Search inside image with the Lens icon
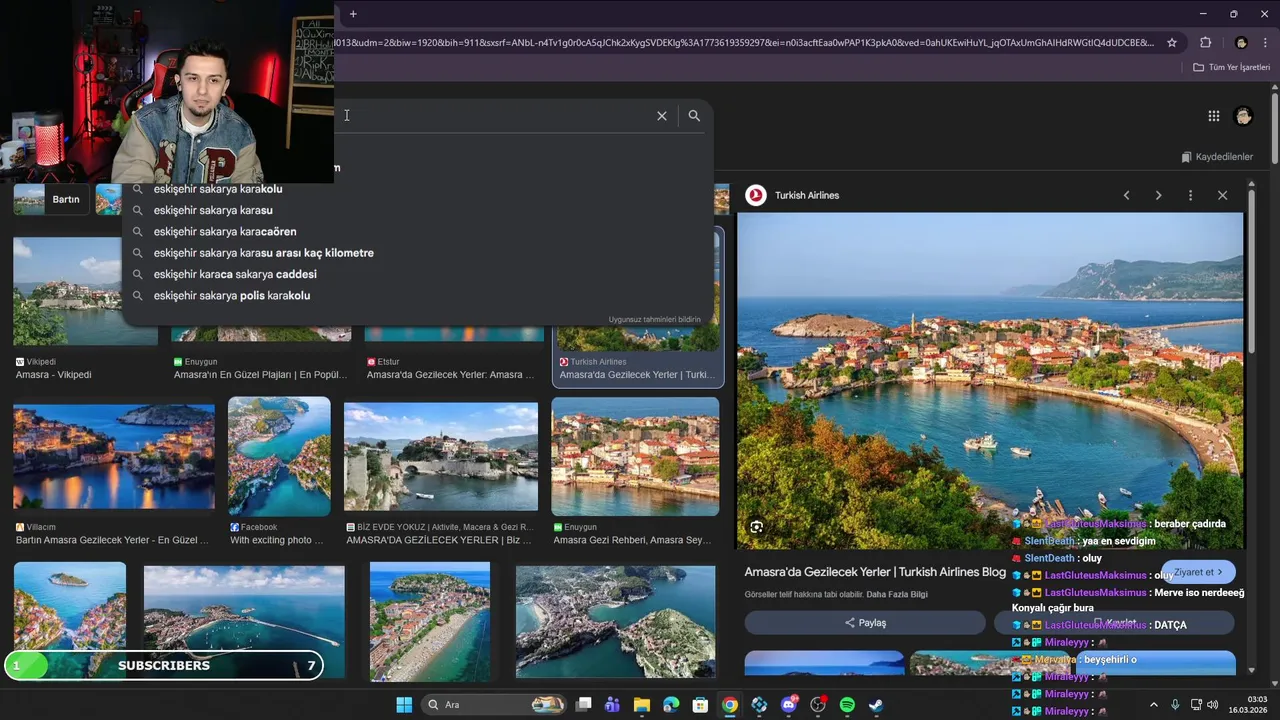Screen dimensions: 1280x720 pos(757,527)
